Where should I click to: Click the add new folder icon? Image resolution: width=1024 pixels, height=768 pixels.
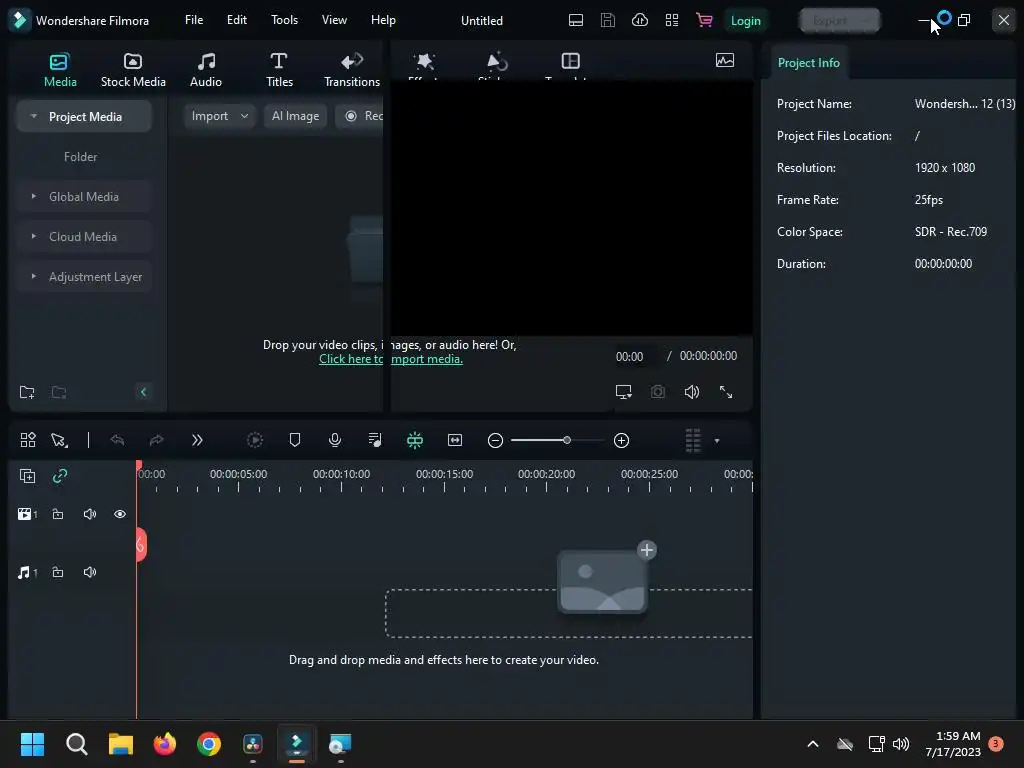click(x=27, y=392)
